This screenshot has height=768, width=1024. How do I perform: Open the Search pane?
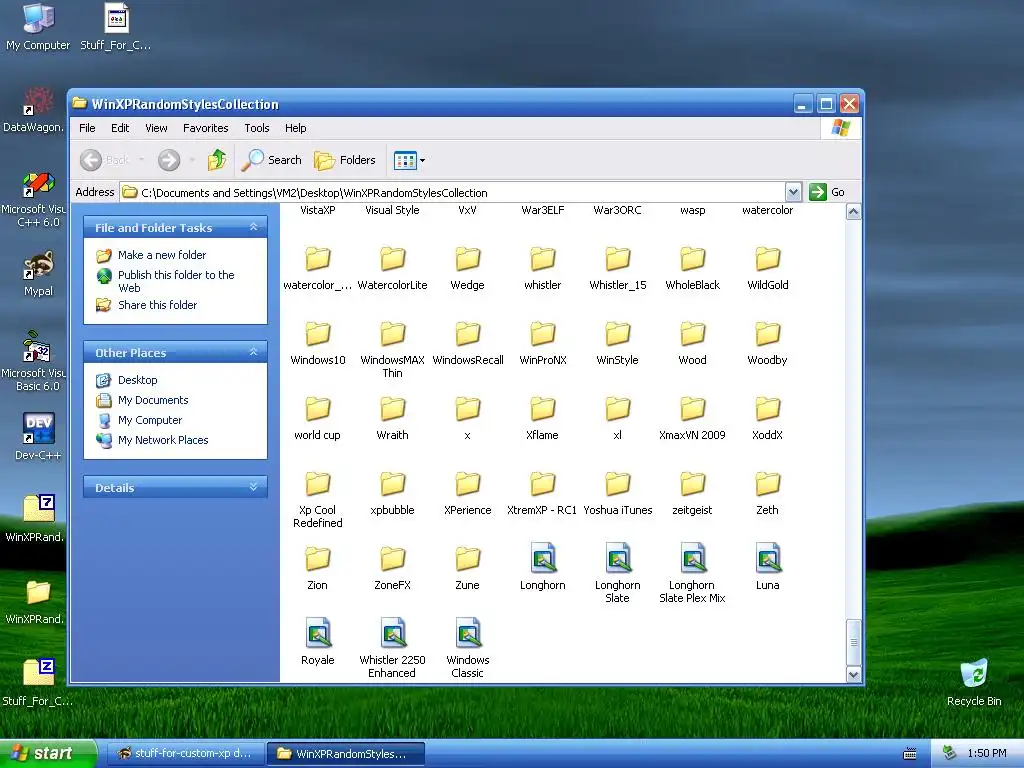coord(272,160)
